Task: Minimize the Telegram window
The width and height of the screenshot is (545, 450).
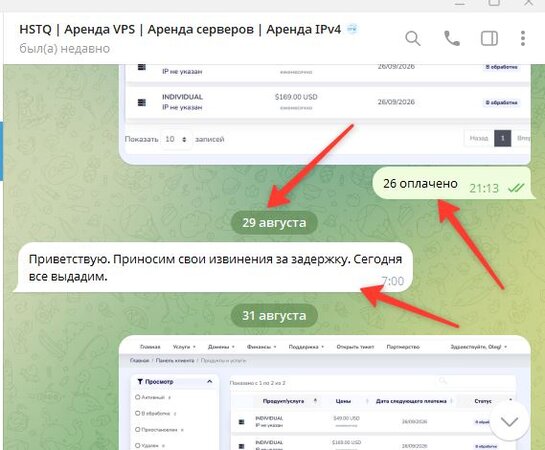Action: (460, 3)
